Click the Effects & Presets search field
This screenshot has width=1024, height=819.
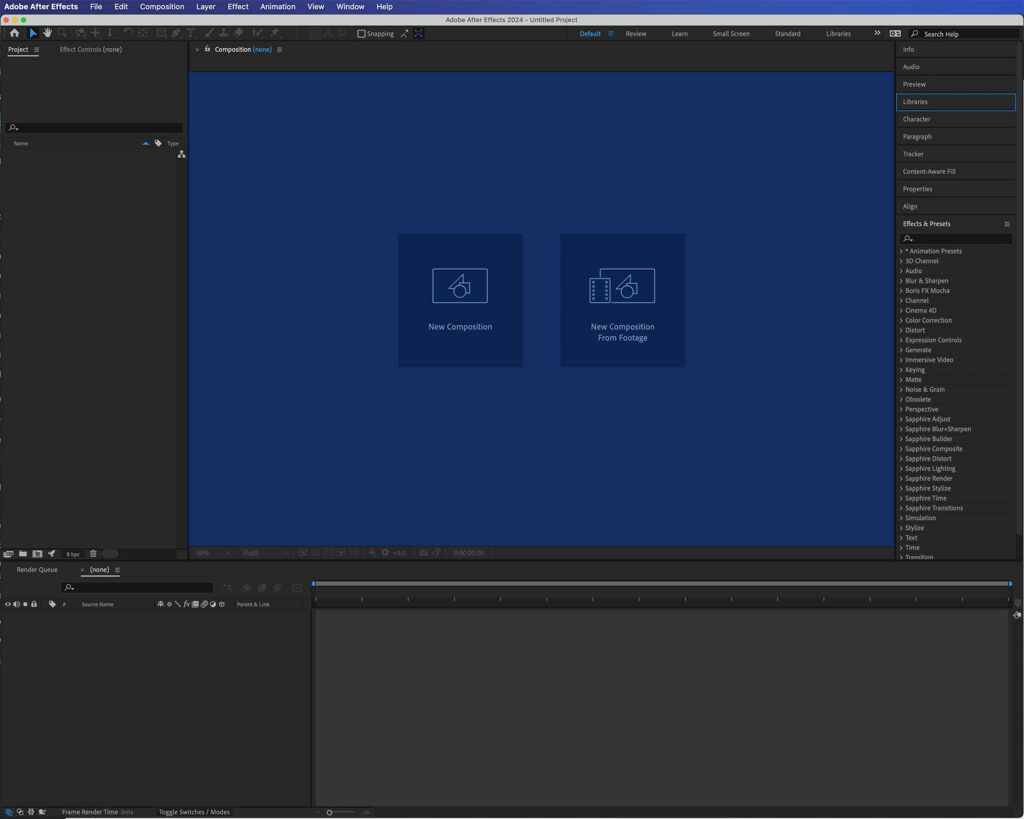pyautogui.click(x=956, y=238)
